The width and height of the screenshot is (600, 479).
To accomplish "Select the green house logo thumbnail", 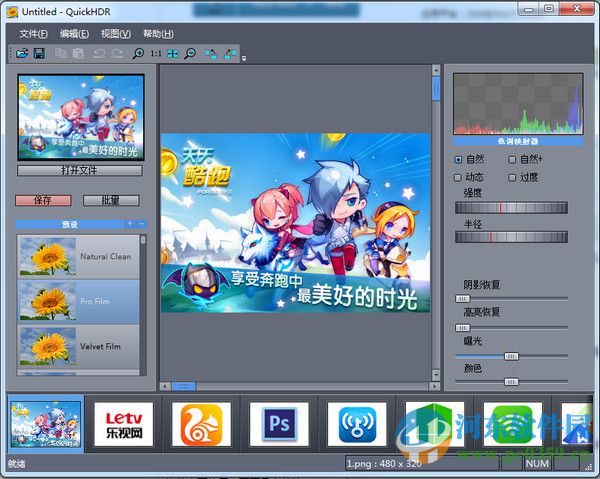I will [435, 424].
